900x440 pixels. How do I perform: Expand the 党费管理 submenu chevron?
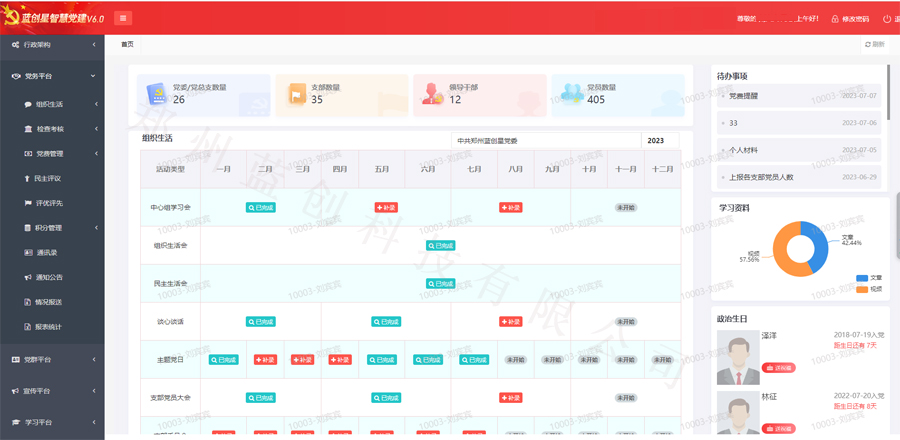96,154
